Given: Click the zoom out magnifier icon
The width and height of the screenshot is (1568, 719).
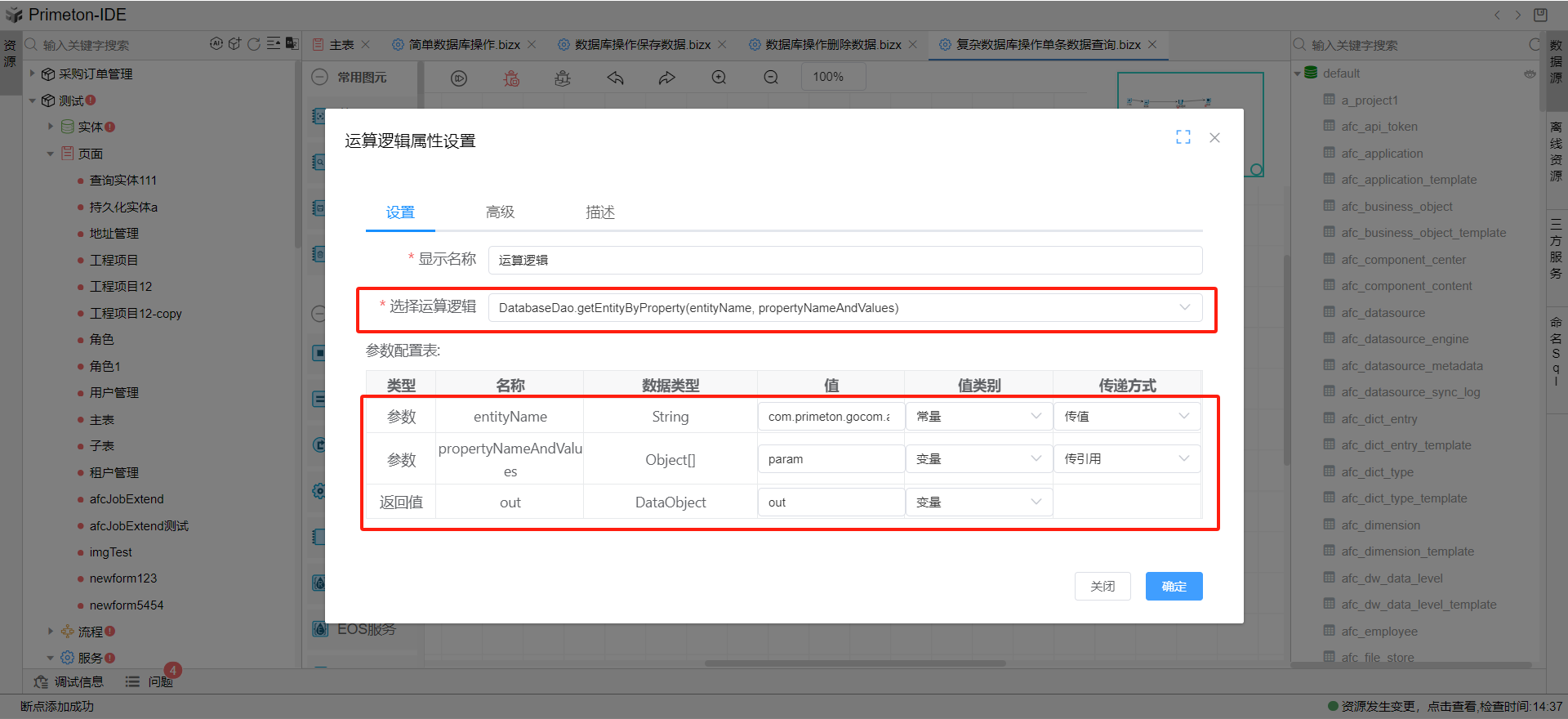Looking at the screenshot, I should [770, 78].
